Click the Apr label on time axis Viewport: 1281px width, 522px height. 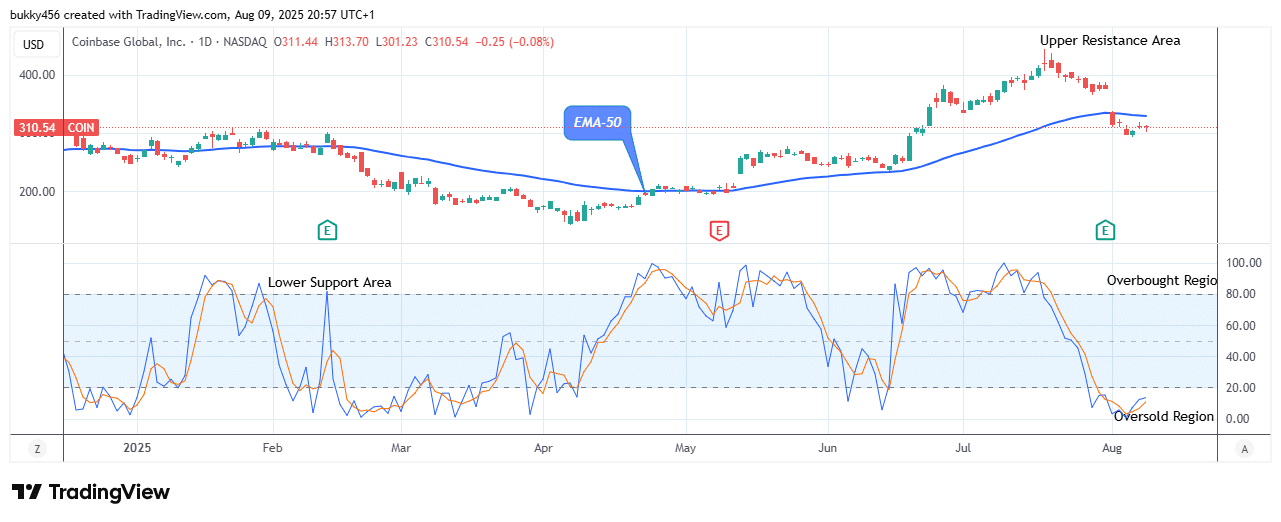[x=543, y=448]
